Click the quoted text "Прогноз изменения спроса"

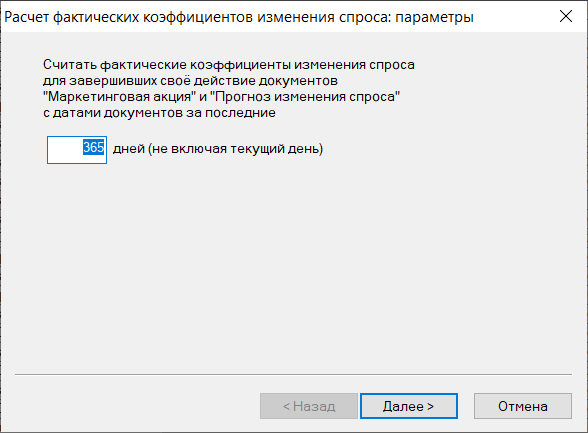[x=305, y=97]
